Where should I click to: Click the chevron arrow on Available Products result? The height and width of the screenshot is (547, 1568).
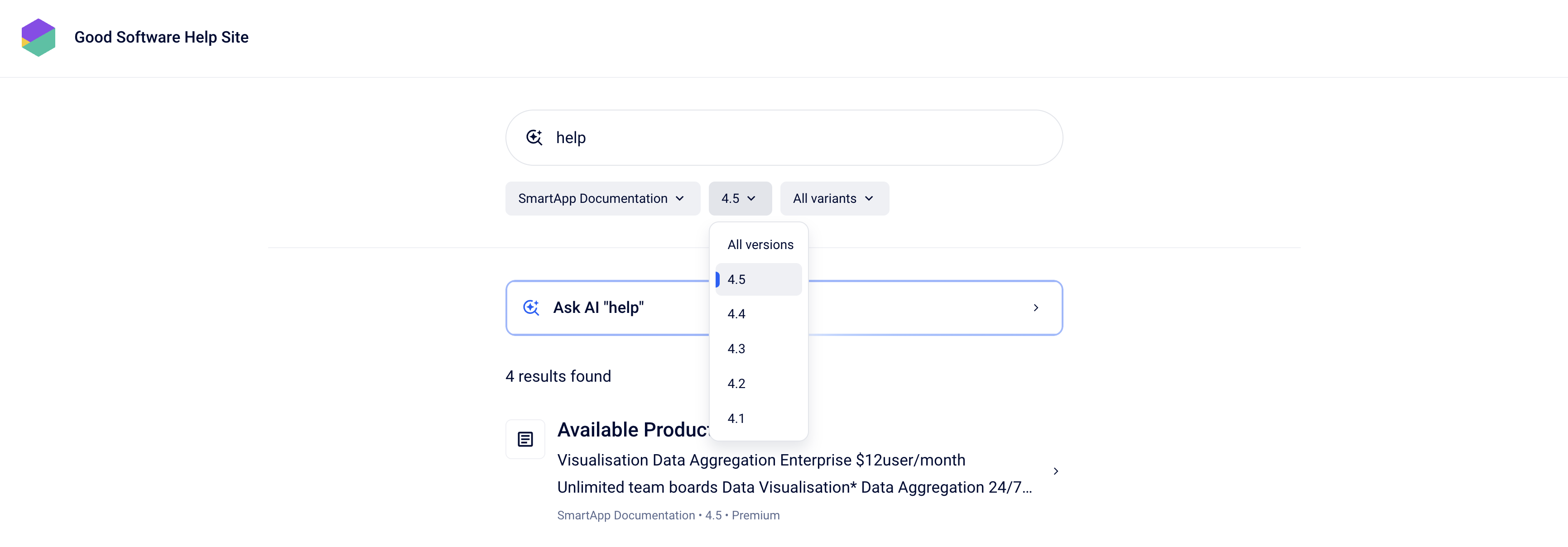point(1055,471)
